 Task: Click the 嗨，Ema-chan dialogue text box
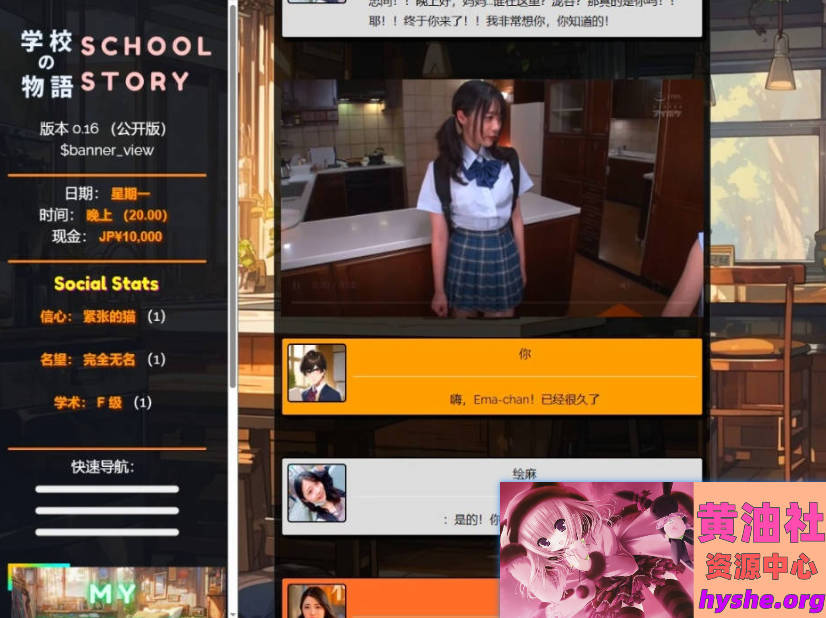524,398
